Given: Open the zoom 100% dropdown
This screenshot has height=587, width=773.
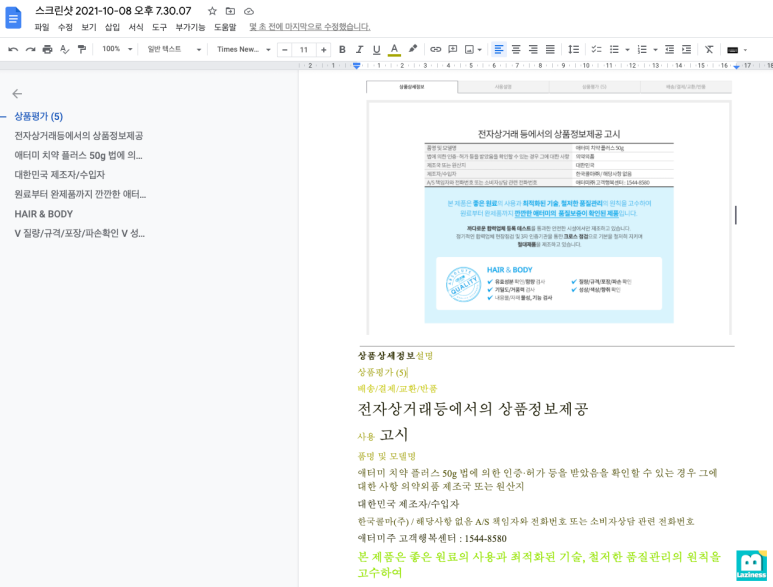Looking at the screenshot, I should [117, 49].
